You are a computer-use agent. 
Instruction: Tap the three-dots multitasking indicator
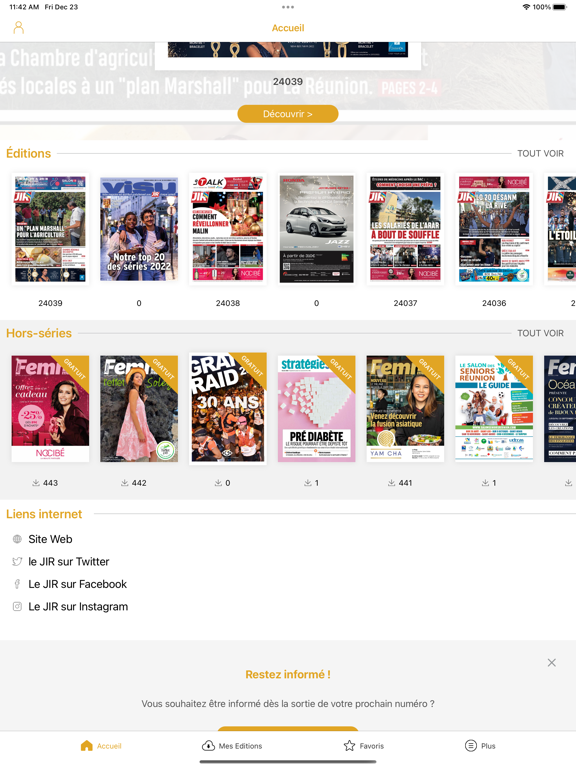coord(288,7)
